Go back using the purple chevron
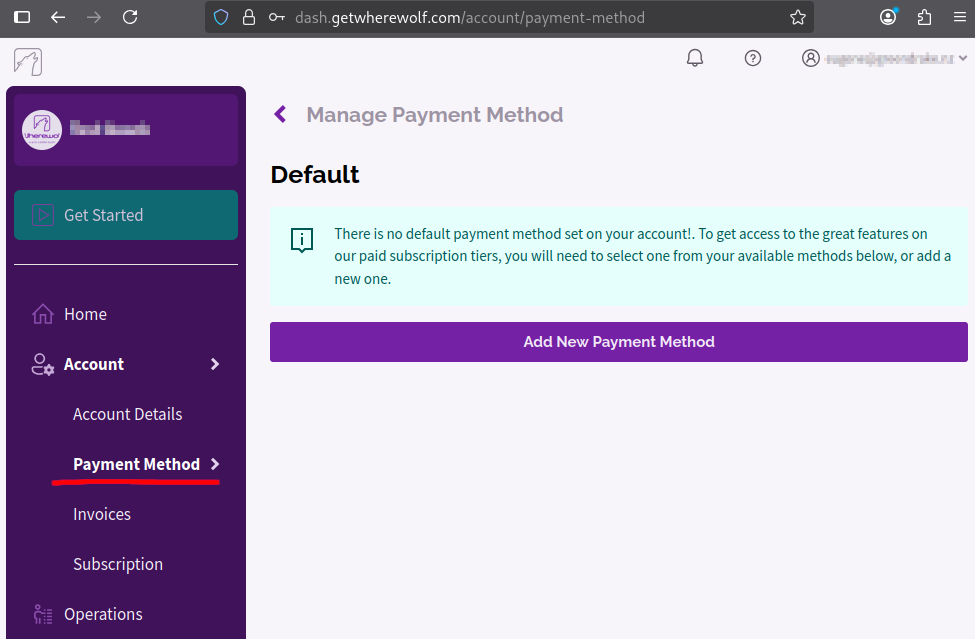This screenshot has width=975, height=639. tap(280, 114)
